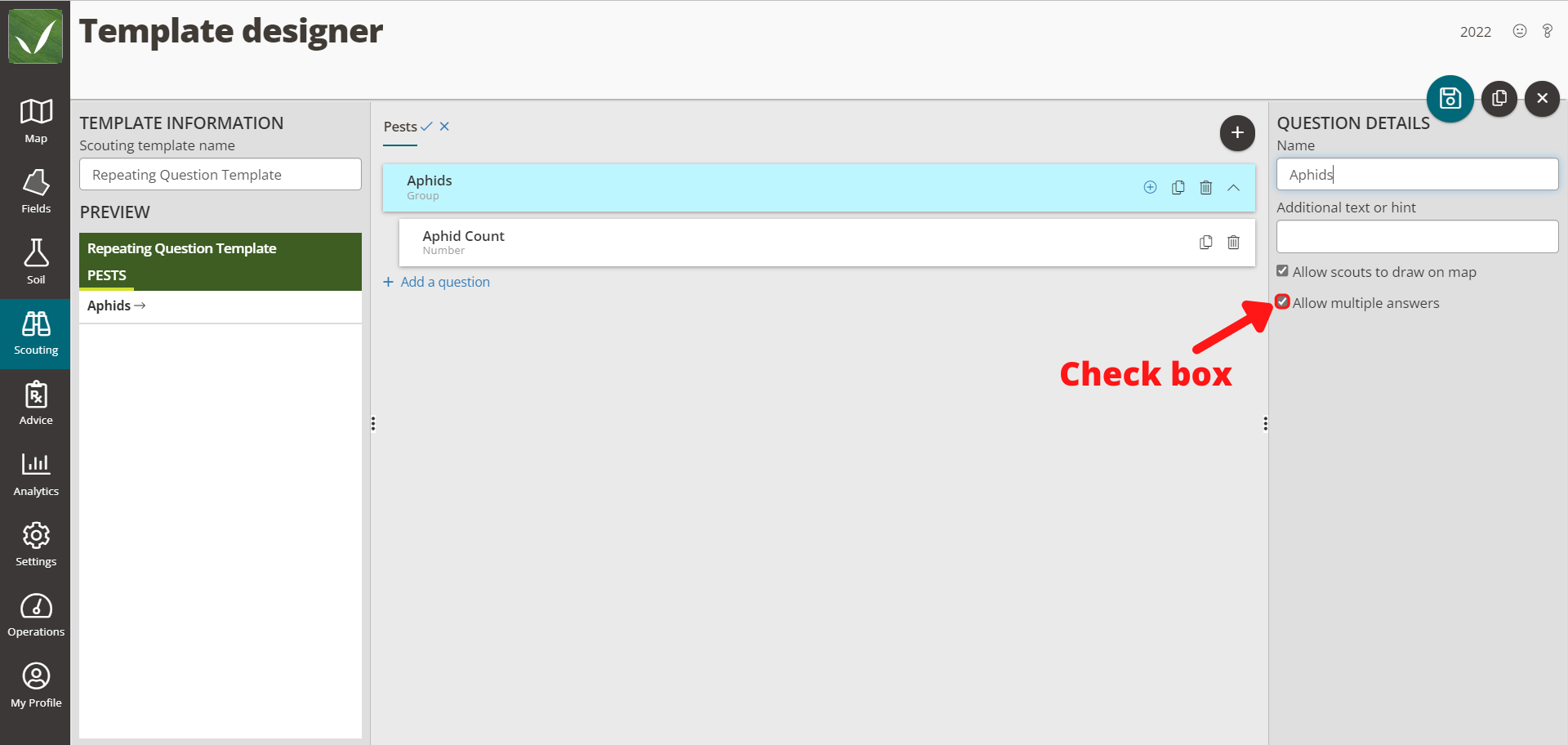
Task: Open the feedback smiley icon
Action: click(1519, 31)
